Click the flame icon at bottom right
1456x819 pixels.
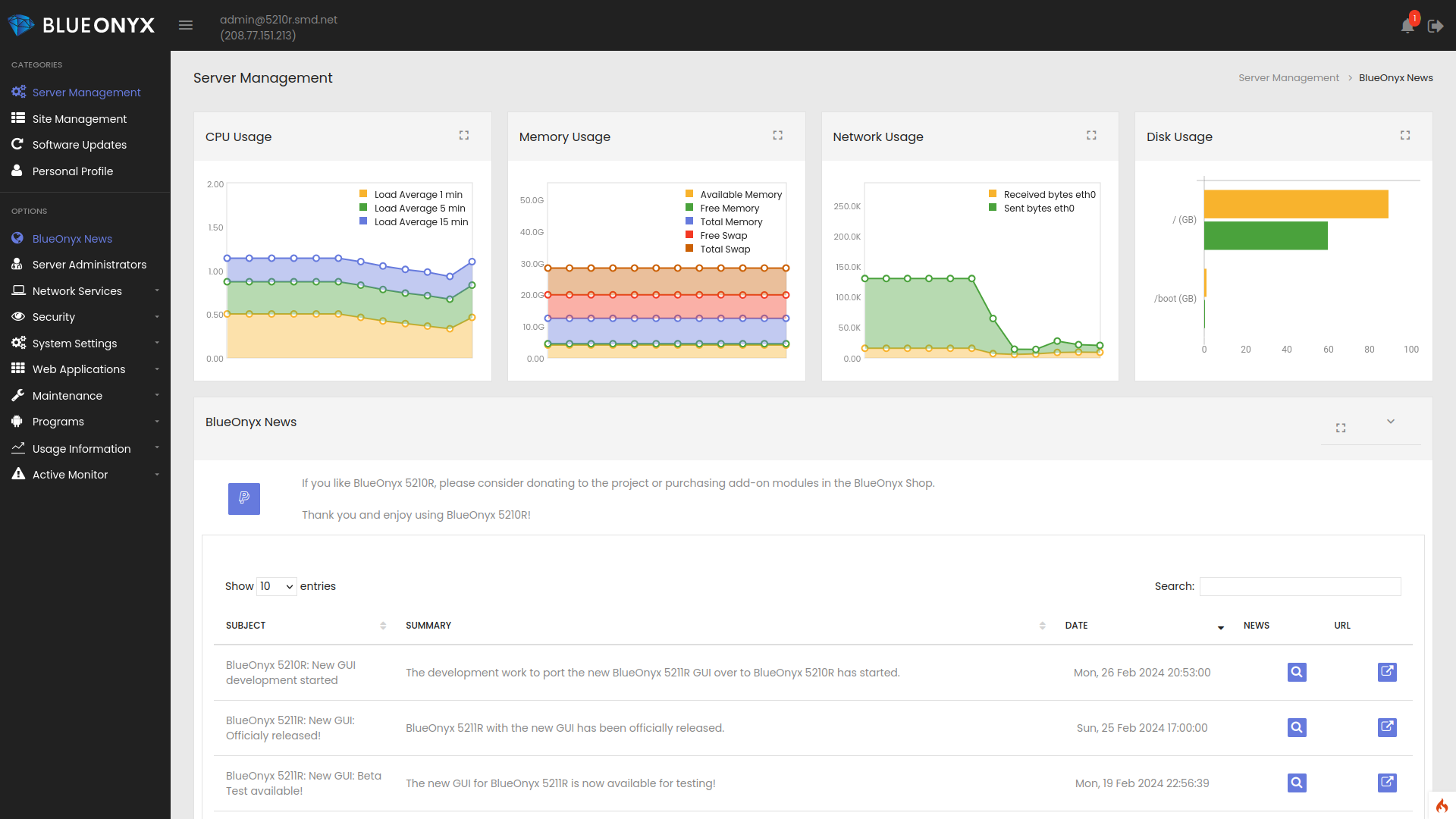1442,805
